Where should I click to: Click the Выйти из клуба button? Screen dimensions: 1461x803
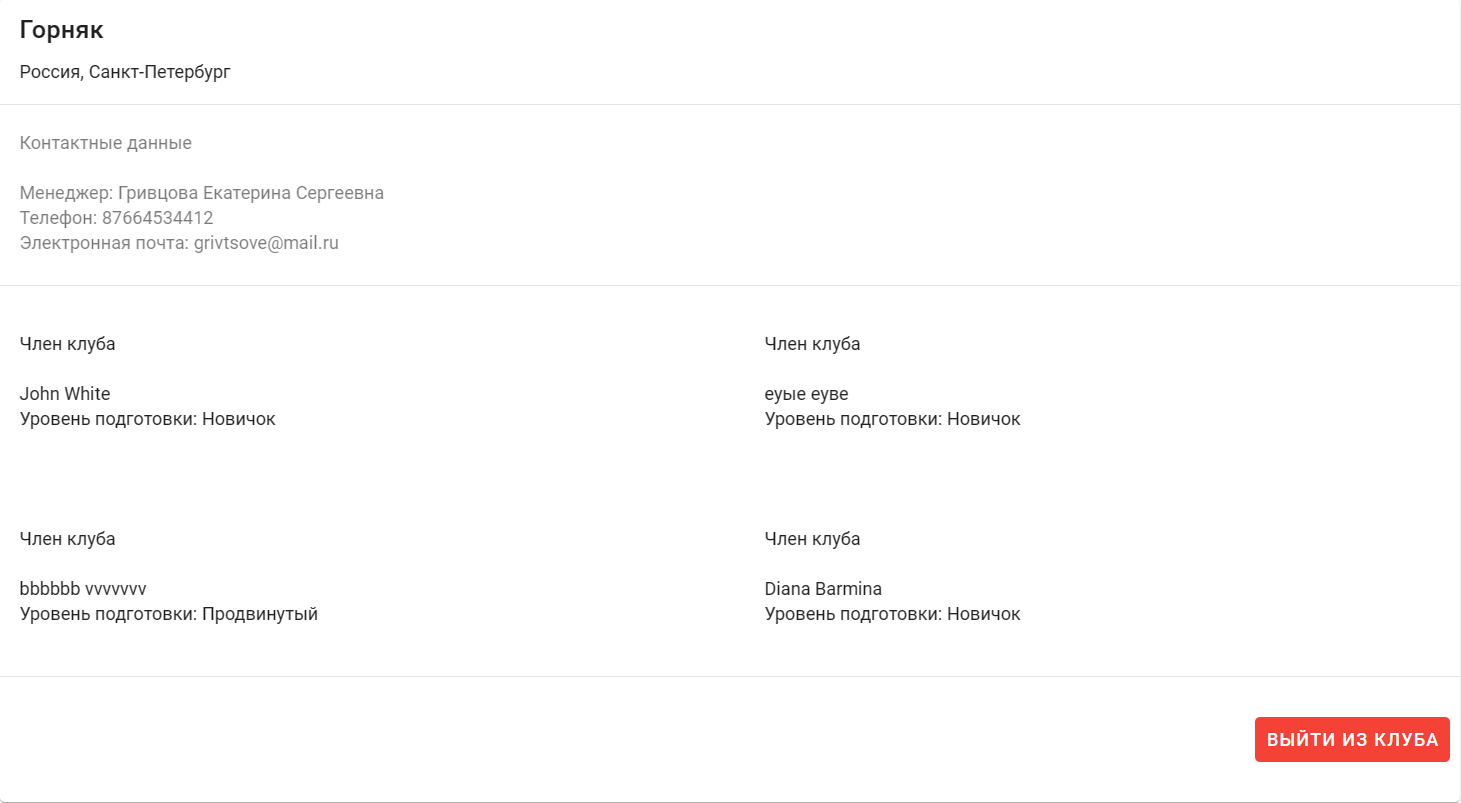coord(1351,740)
